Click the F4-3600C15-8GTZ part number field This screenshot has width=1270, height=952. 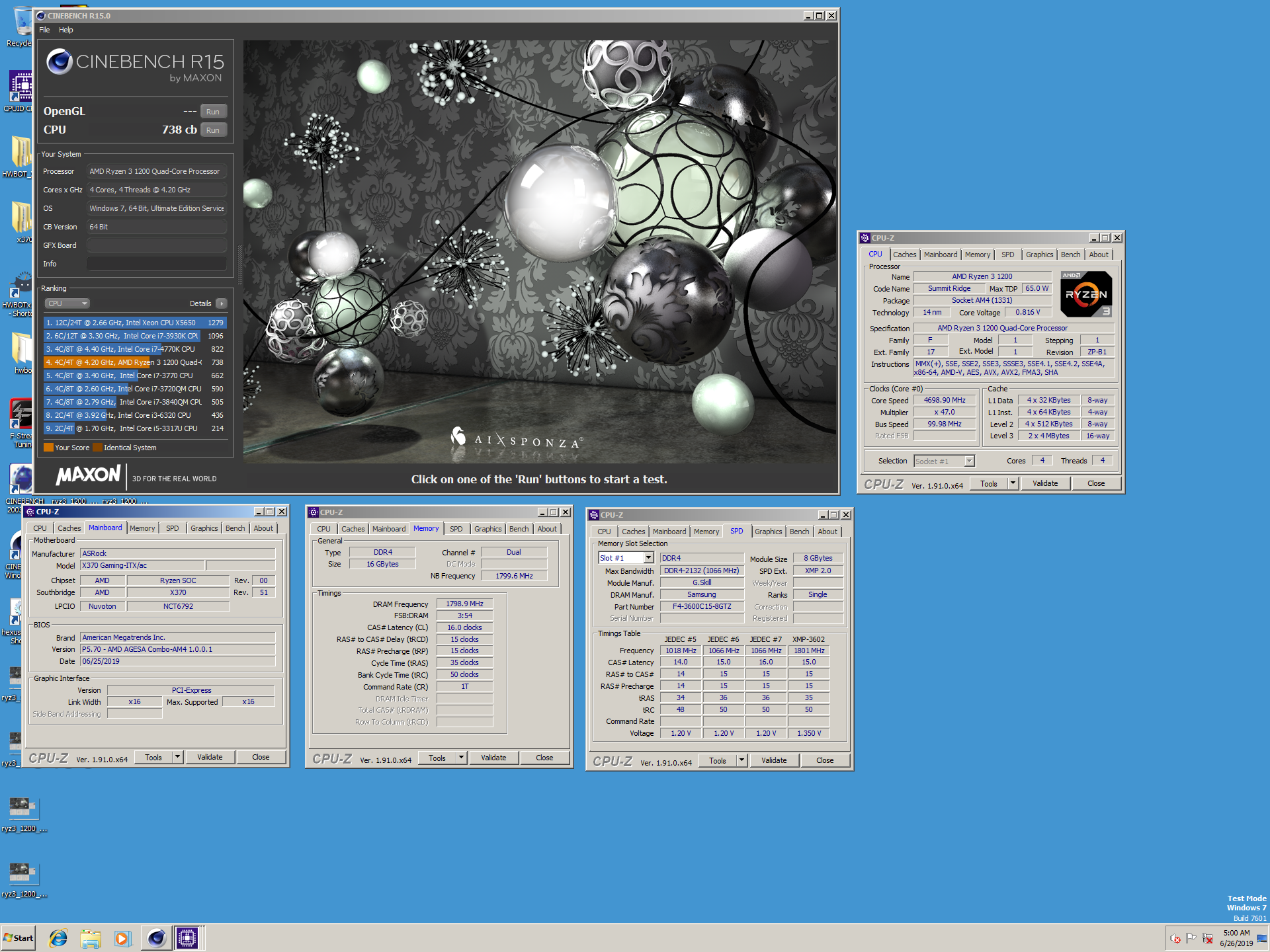pyautogui.click(x=702, y=606)
